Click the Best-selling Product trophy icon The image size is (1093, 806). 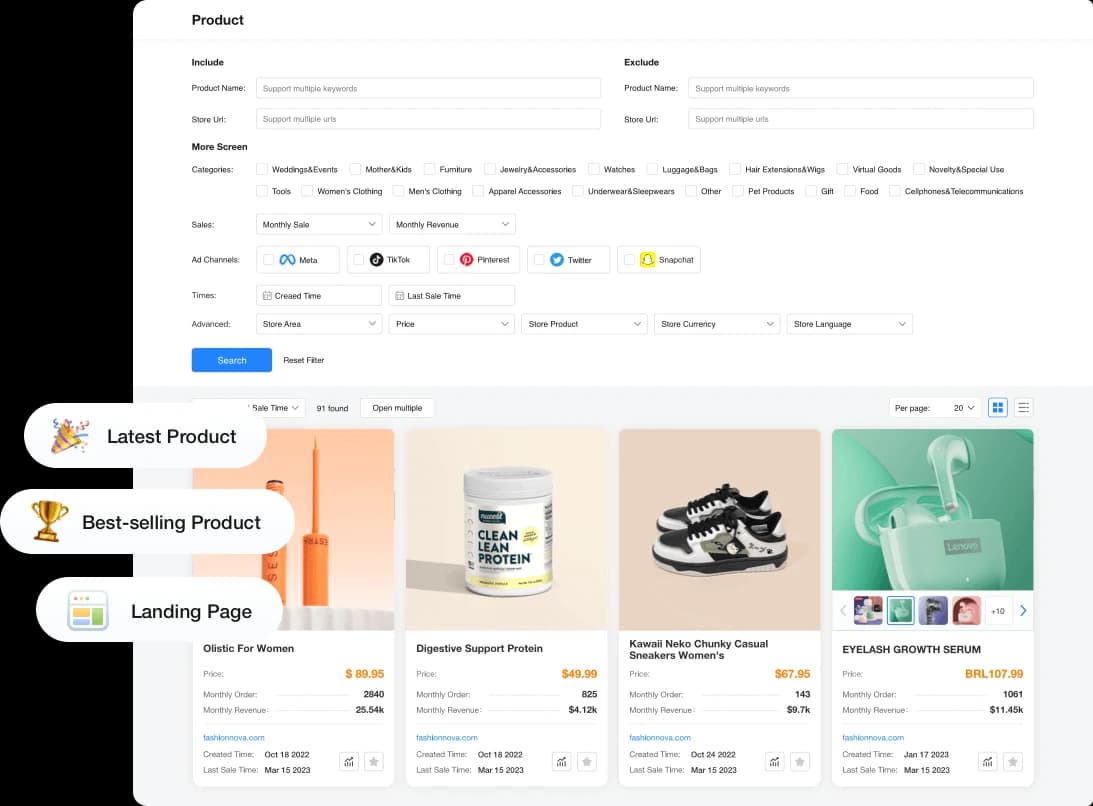(x=49, y=522)
